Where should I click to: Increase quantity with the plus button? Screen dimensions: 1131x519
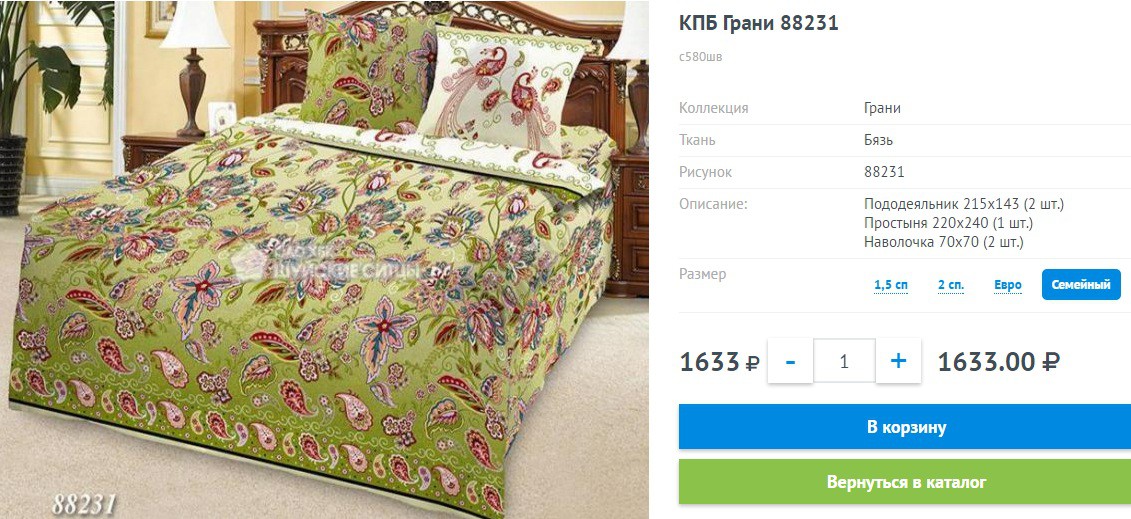pyautogui.click(x=898, y=360)
